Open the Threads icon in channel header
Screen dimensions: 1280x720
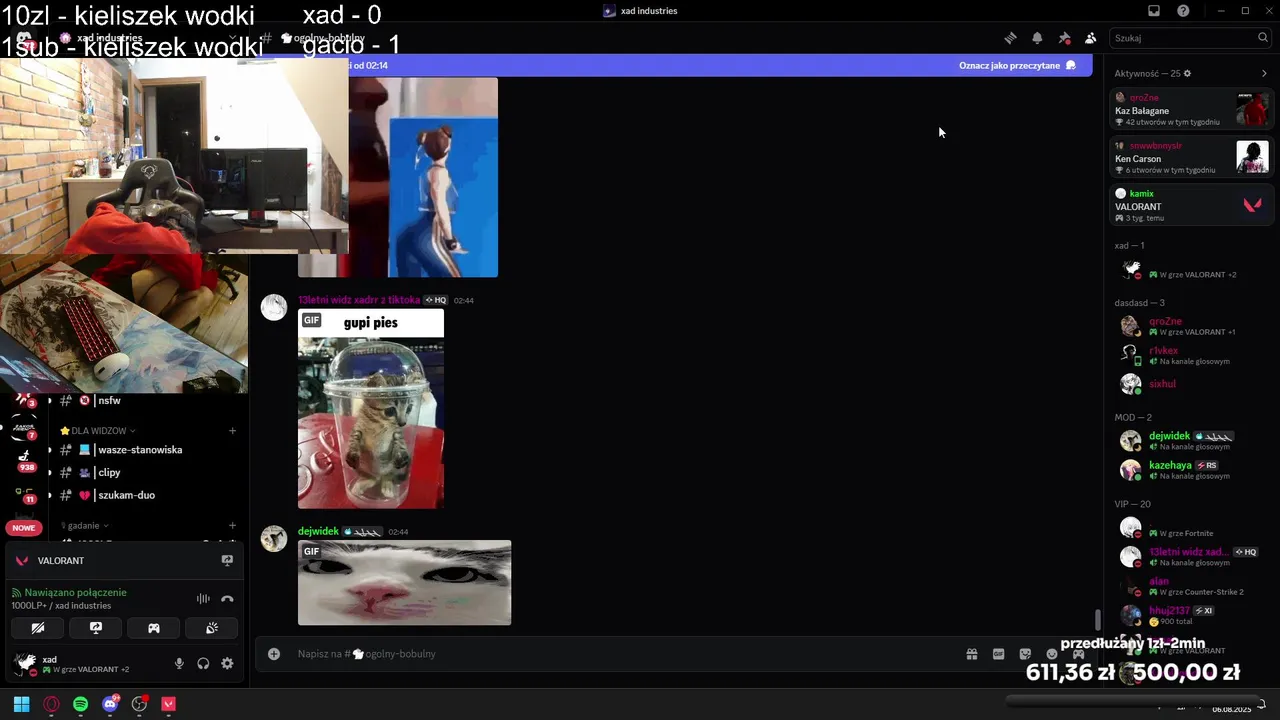point(1010,38)
